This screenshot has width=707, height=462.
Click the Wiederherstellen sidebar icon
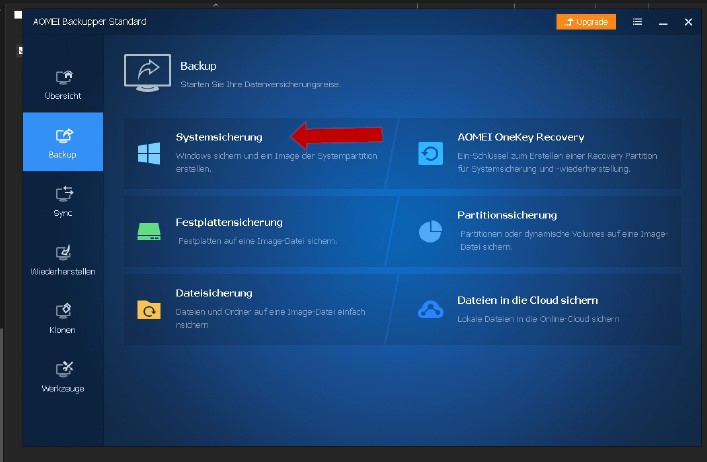coord(63,252)
